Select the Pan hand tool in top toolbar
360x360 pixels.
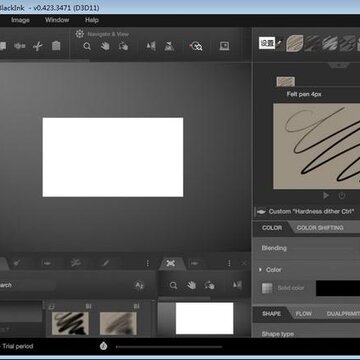pos(105,46)
